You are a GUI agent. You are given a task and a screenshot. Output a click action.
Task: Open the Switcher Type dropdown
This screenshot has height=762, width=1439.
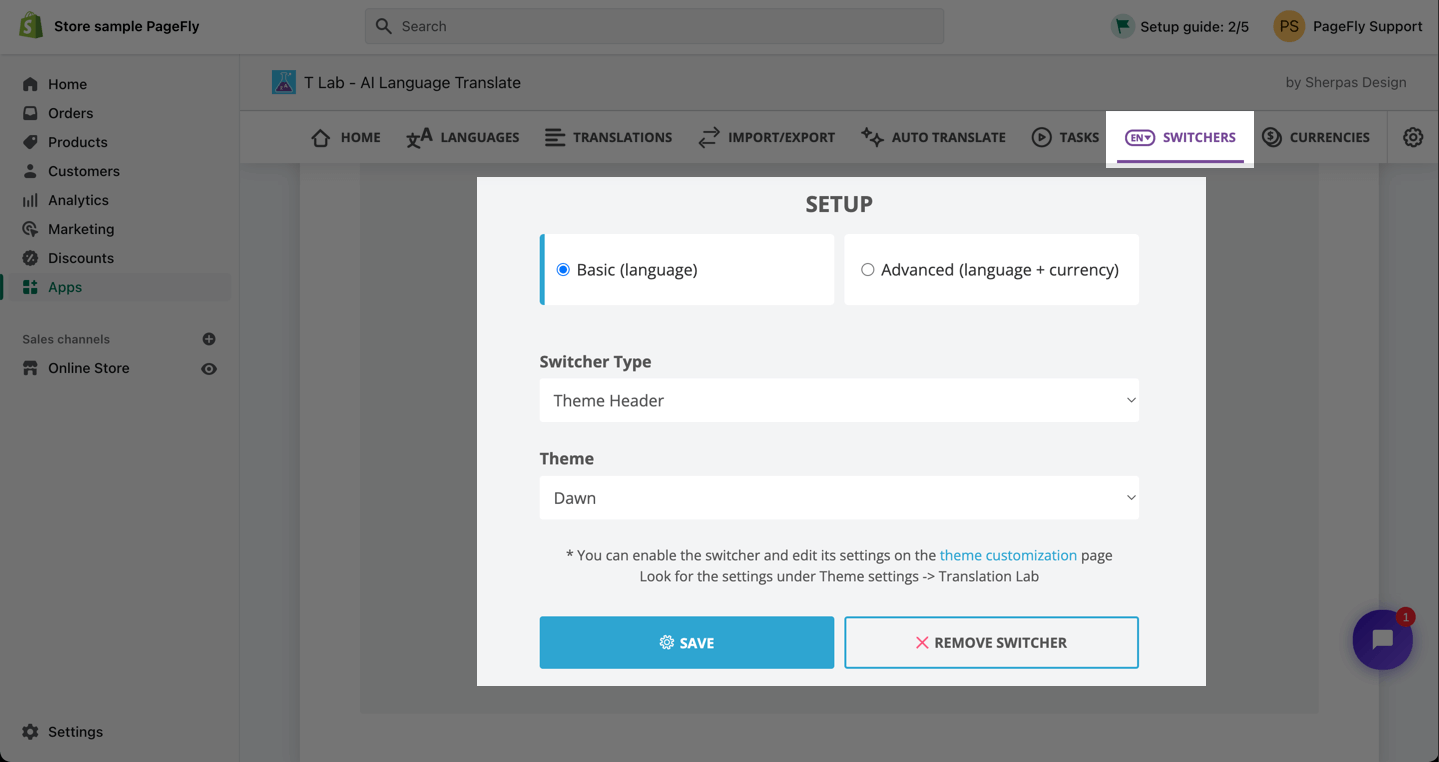(839, 400)
